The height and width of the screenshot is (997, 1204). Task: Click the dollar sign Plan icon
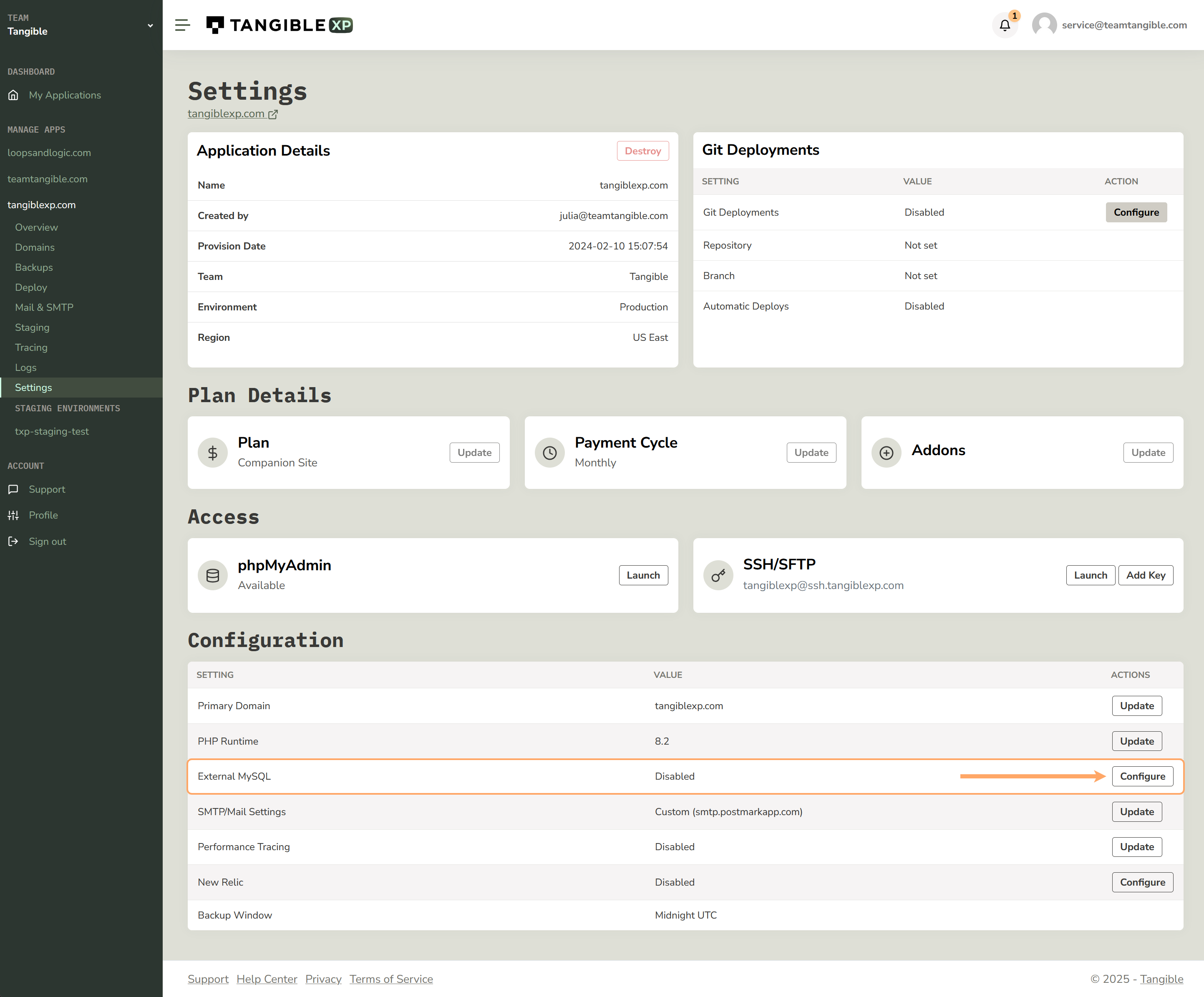213,453
